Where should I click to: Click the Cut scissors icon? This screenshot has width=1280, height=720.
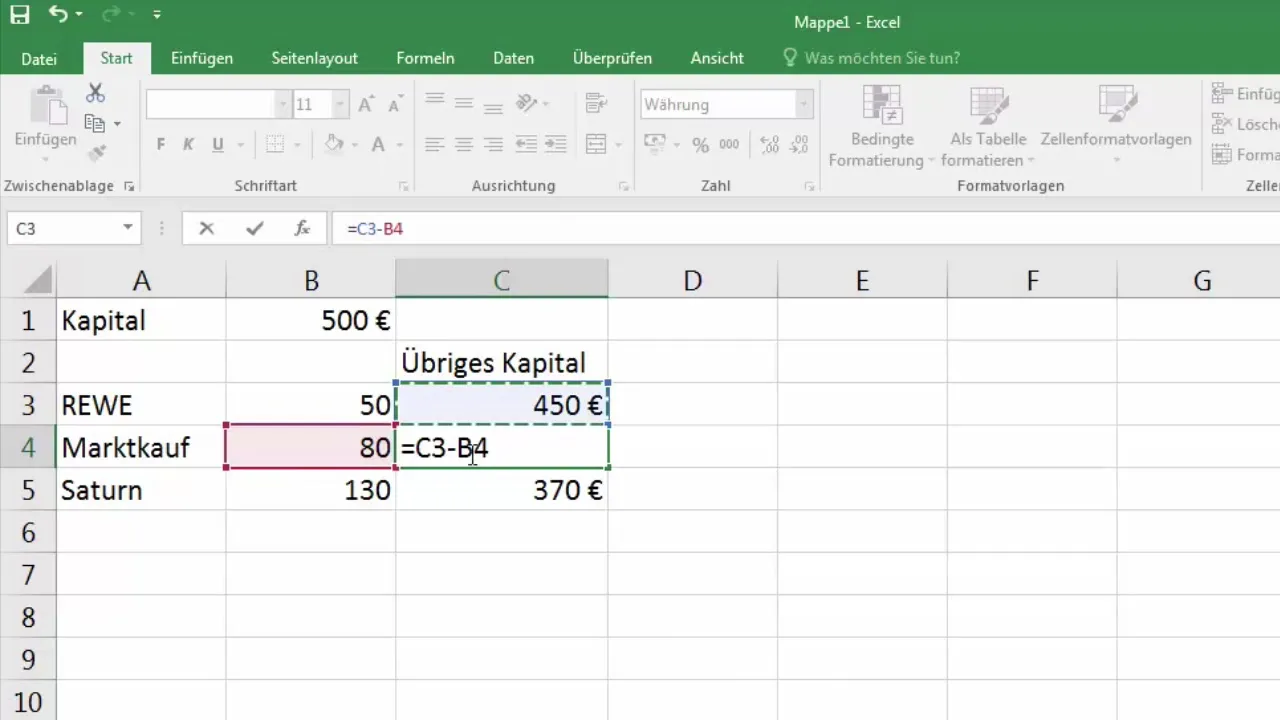click(96, 93)
